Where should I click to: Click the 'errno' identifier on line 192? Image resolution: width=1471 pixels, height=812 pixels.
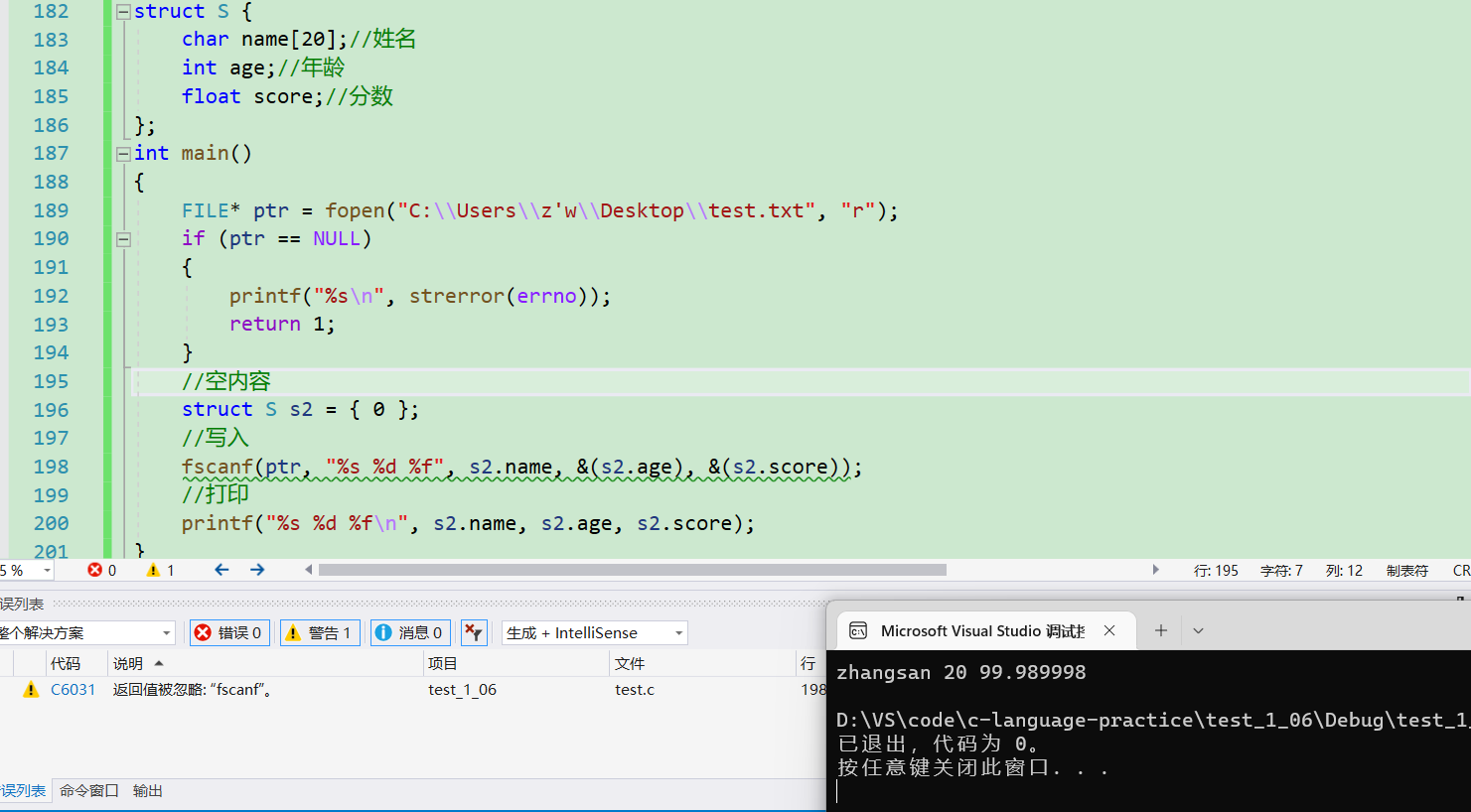point(546,297)
